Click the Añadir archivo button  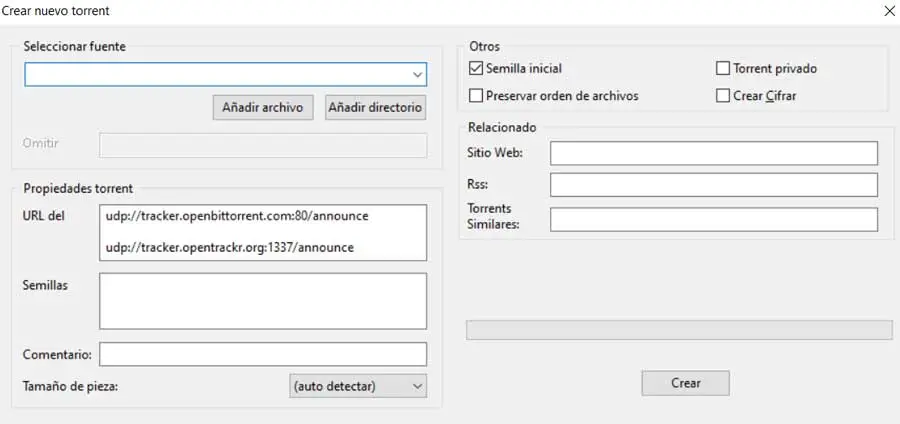[x=264, y=107]
